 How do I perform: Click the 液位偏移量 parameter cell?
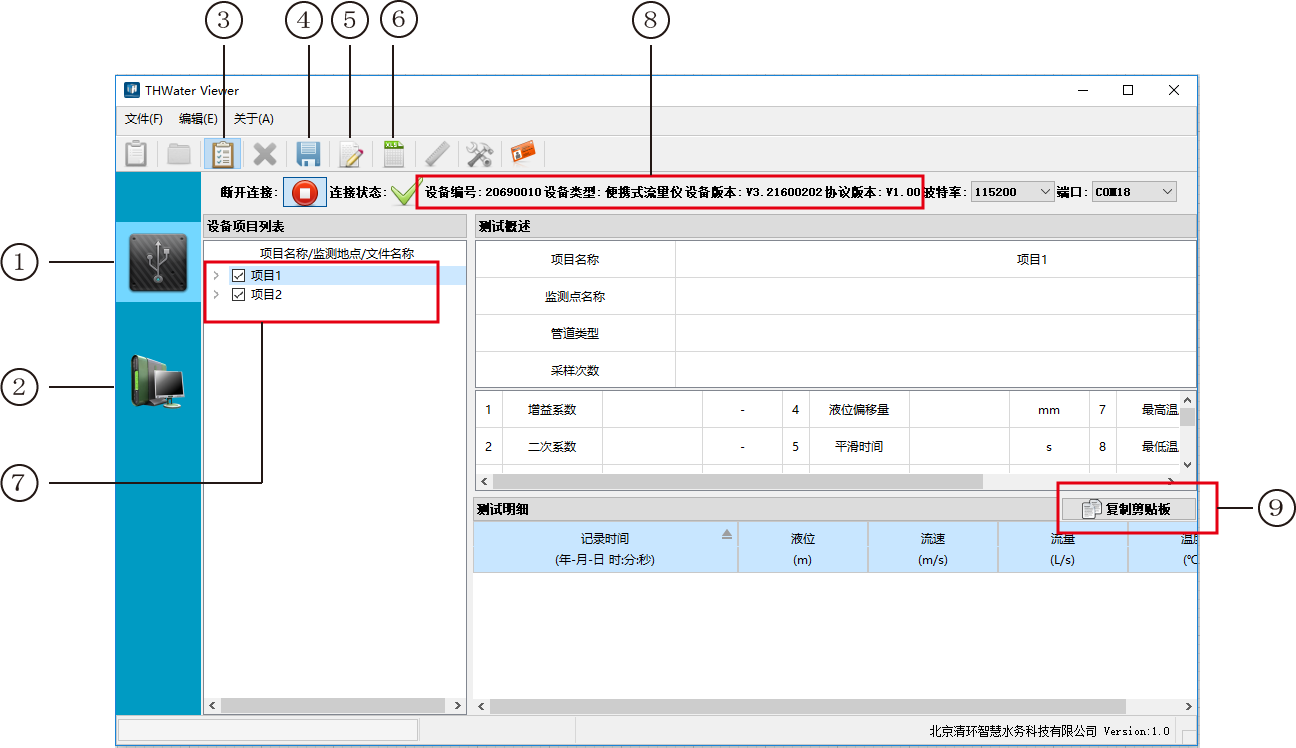pos(859,410)
